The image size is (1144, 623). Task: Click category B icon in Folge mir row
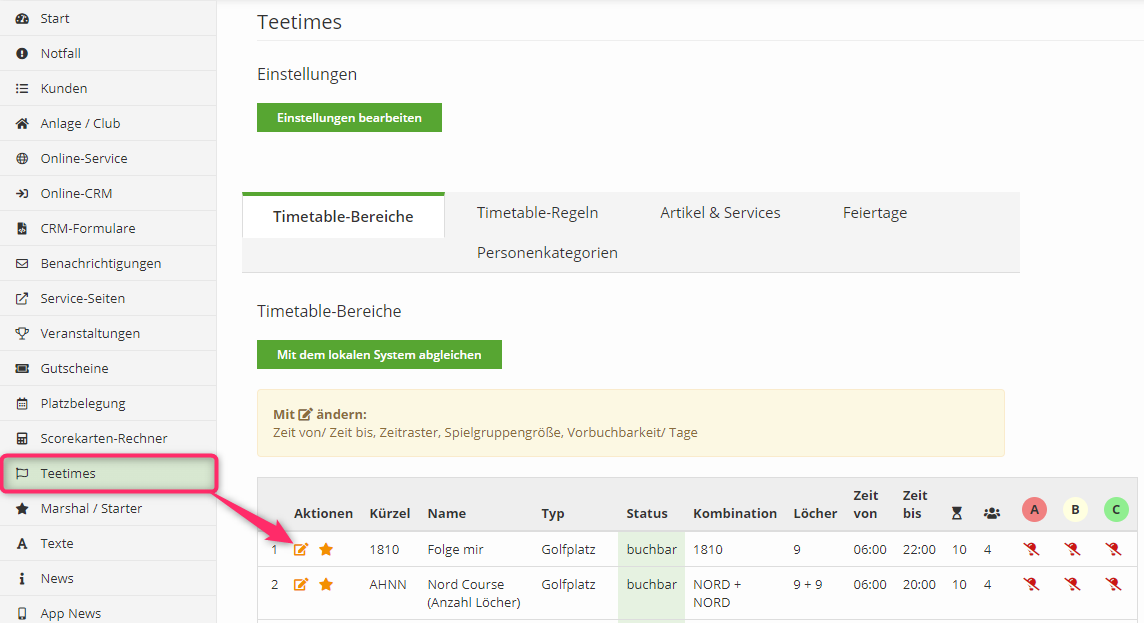coord(1073,549)
